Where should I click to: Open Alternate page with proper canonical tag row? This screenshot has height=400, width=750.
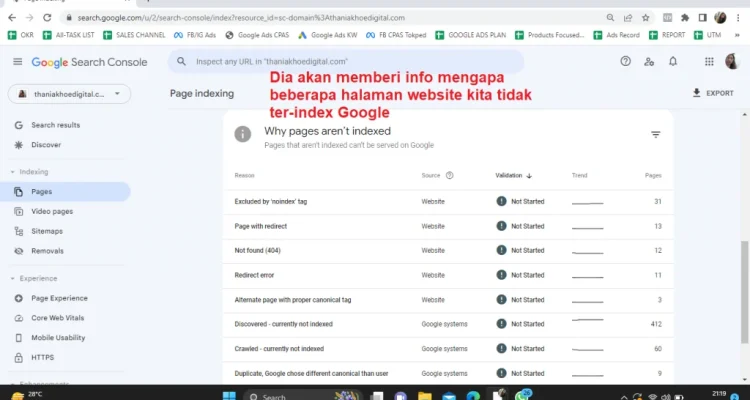[x=448, y=300]
